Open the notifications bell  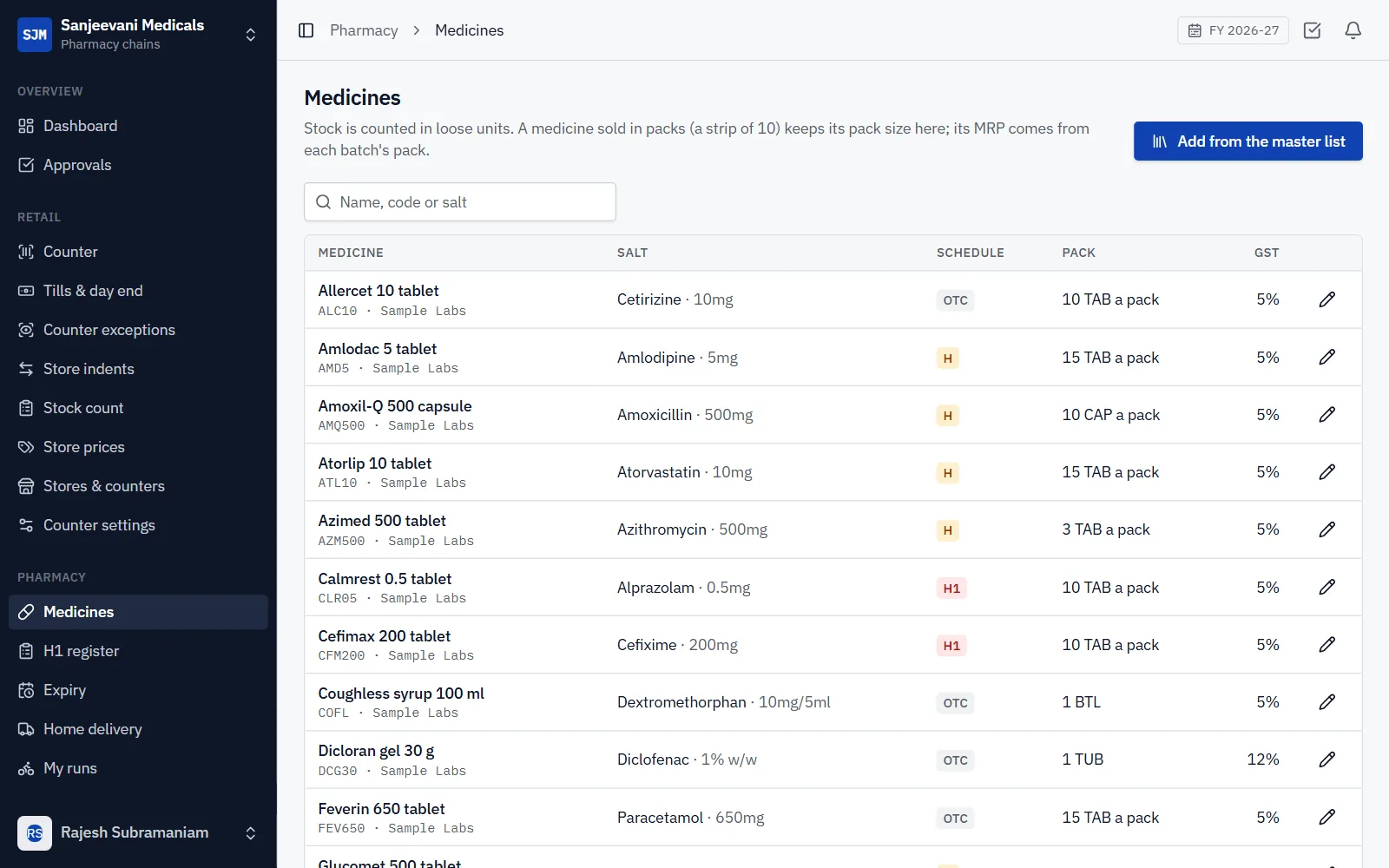1353,30
